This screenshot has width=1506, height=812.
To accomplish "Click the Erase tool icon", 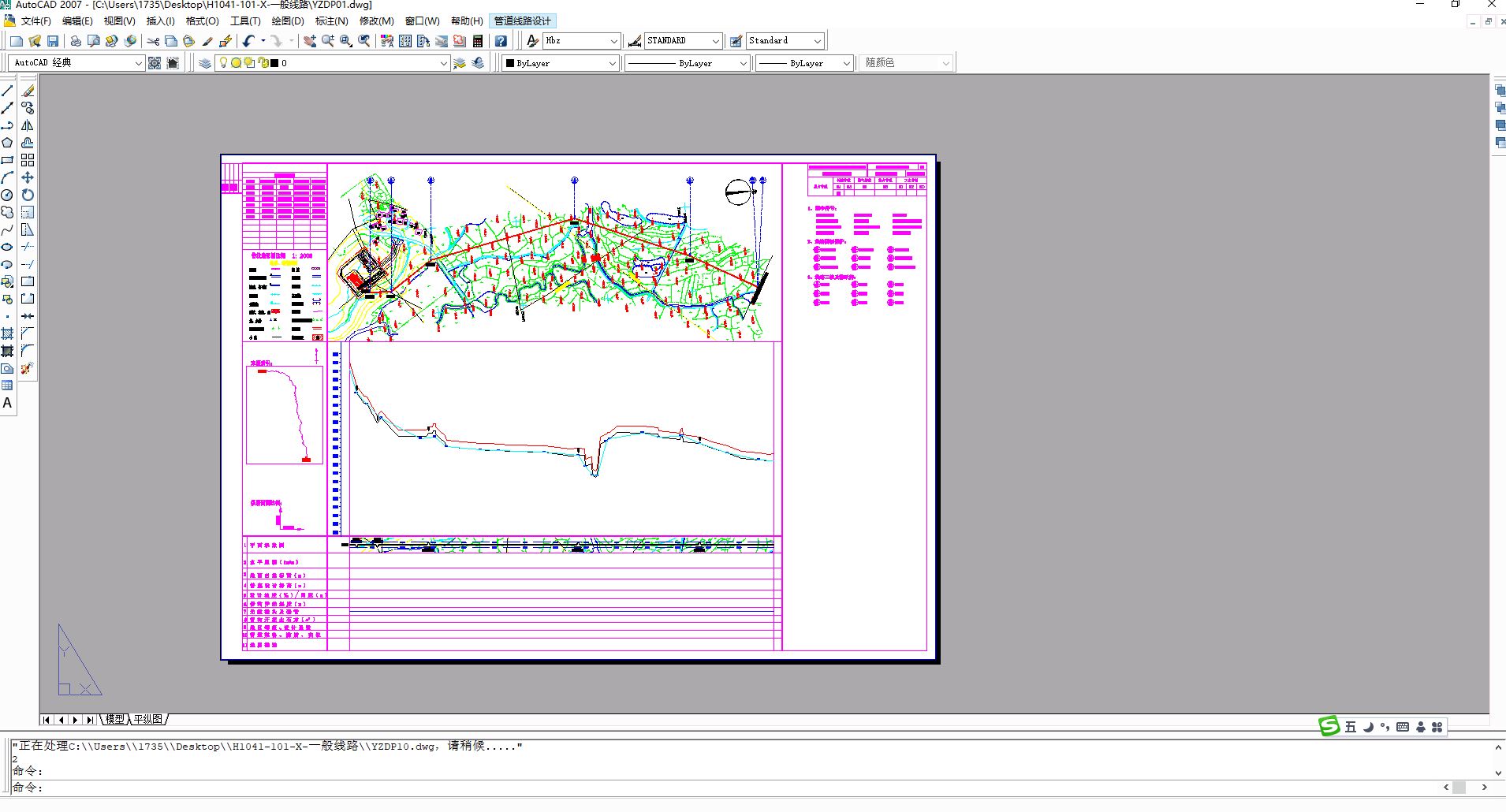I will (x=28, y=91).
